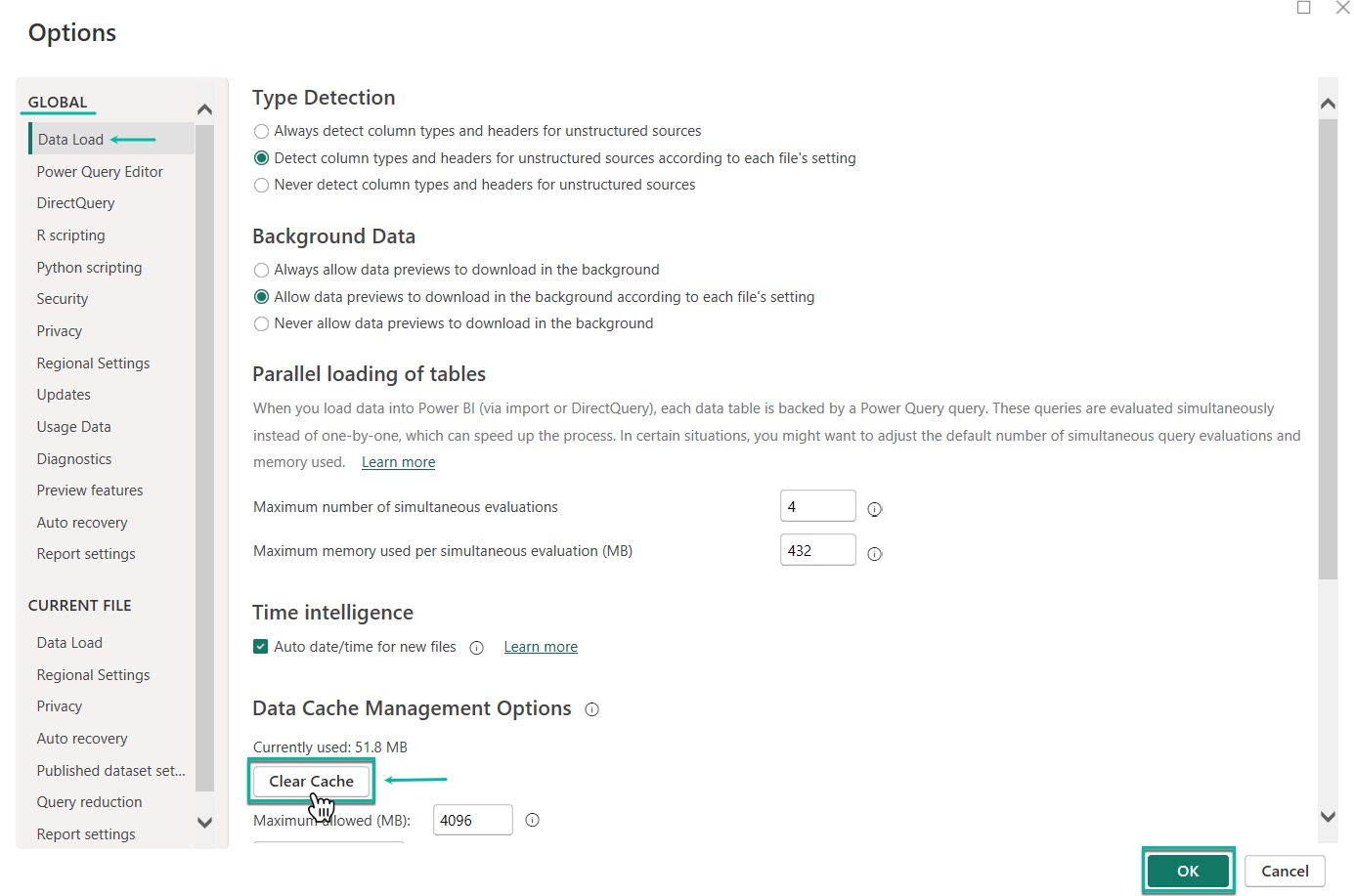Confirm settings with the OK button
The height and width of the screenshot is (896, 1354).
pyautogui.click(x=1188, y=871)
